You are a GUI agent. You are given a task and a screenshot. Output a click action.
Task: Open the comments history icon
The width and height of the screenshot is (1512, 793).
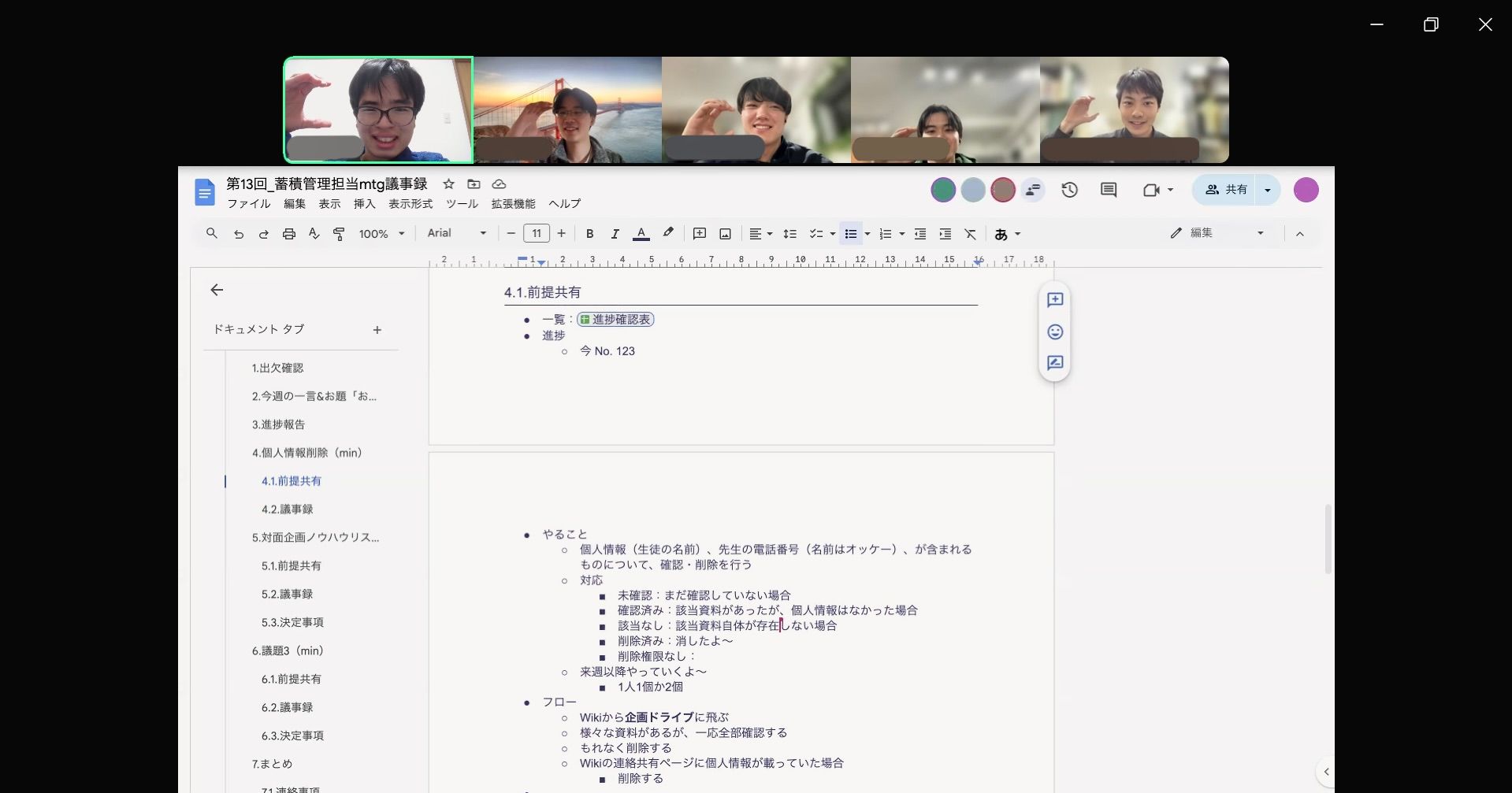point(1109,190)
